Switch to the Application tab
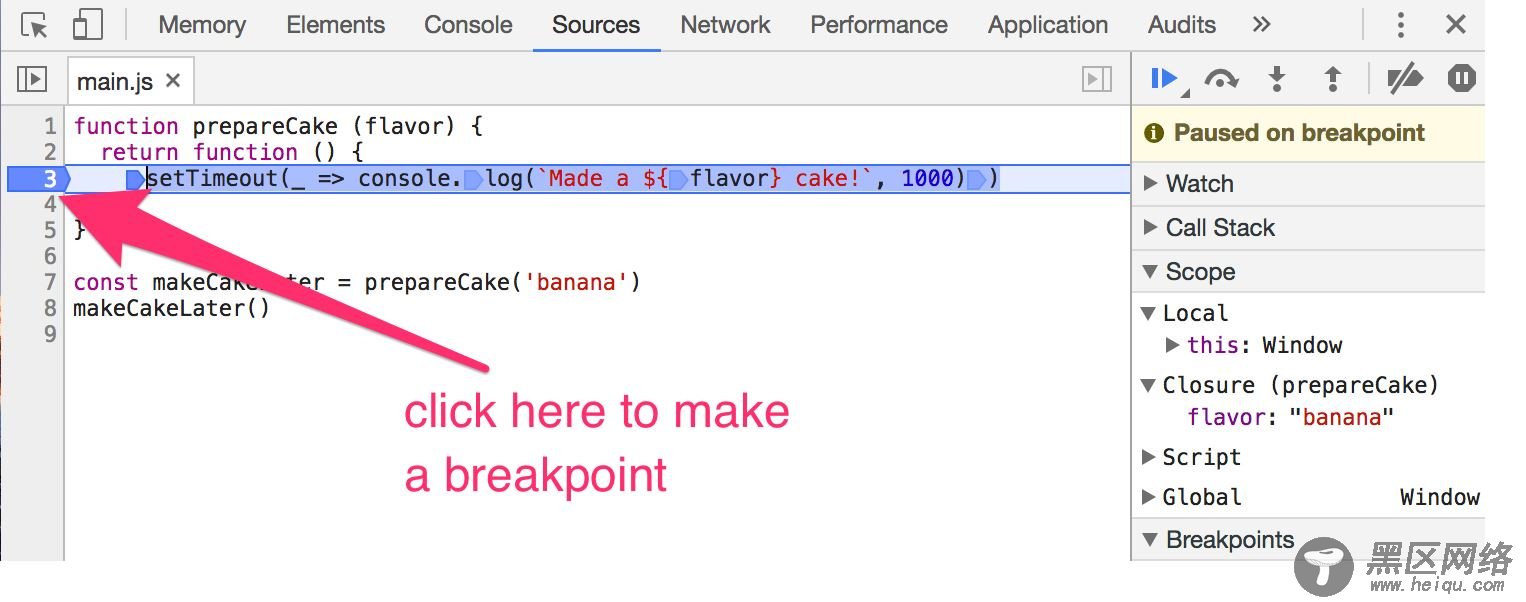The width and height of the screenshot is (1526, 602). click(1048, 25)
